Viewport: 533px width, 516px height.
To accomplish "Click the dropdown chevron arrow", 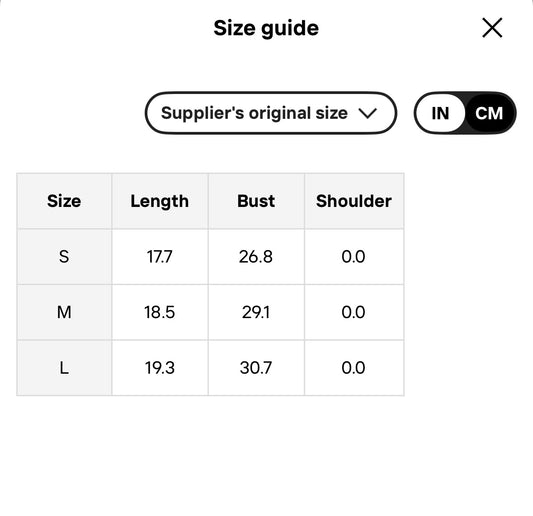I will click(367, 113).
